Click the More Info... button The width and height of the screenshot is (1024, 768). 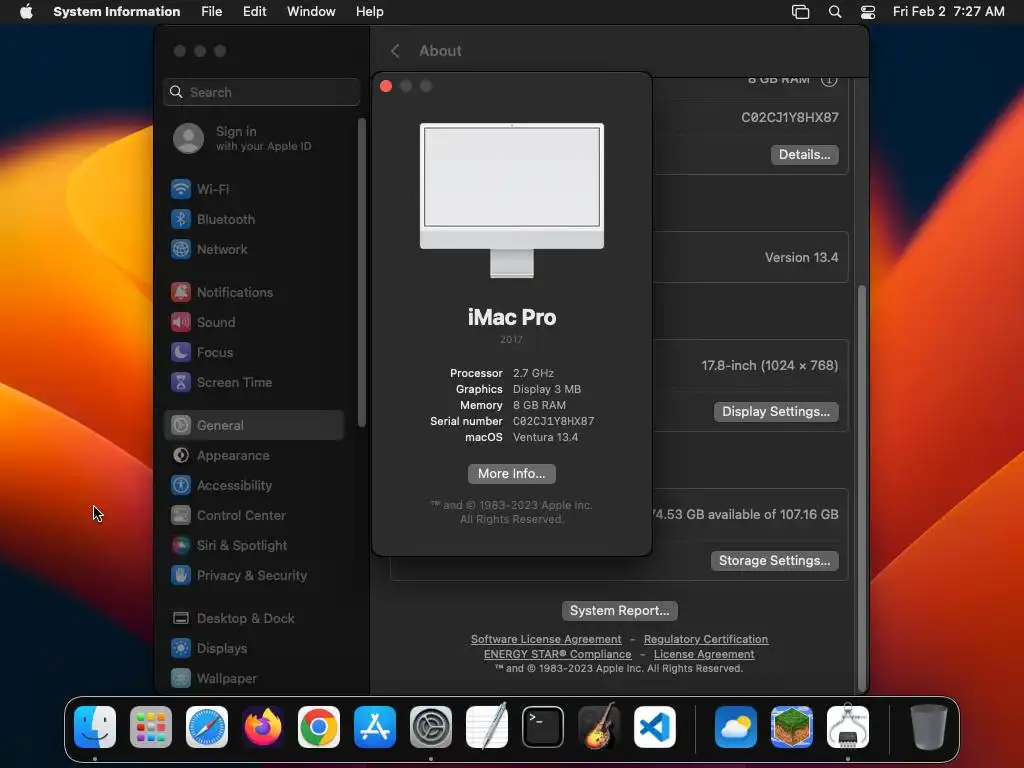pos(512,473)
